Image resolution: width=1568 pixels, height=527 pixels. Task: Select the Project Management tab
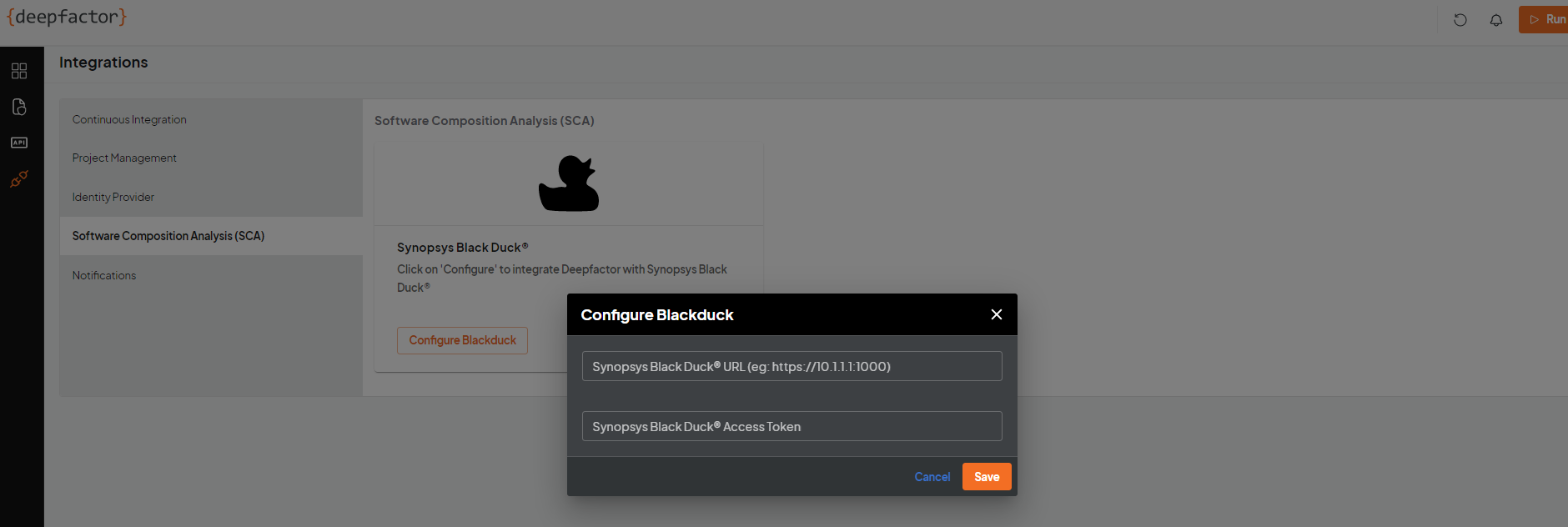pos(211,158)
